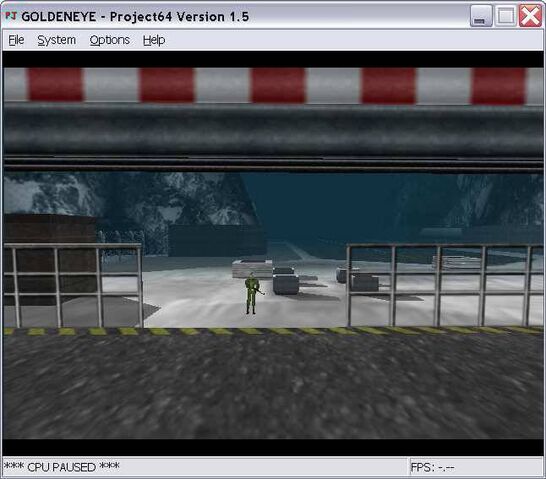546x479 pixels.
Task: Close the GoldenEye Project64 window
Action: (530, 16)
